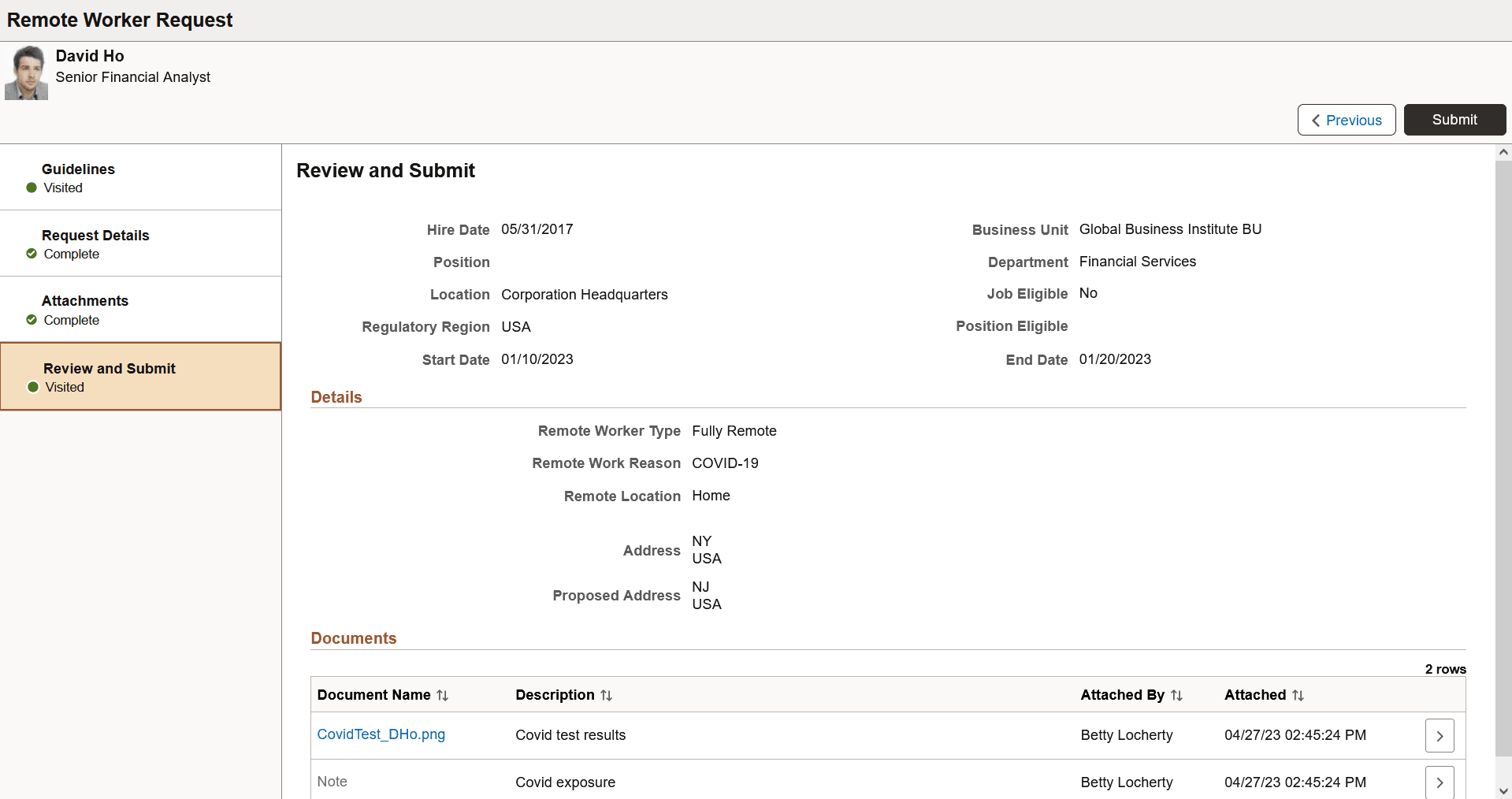Click the Complete checkmark beside Attachments
The height and width of the screenshot is (799, 1512).
pos(32,320)
